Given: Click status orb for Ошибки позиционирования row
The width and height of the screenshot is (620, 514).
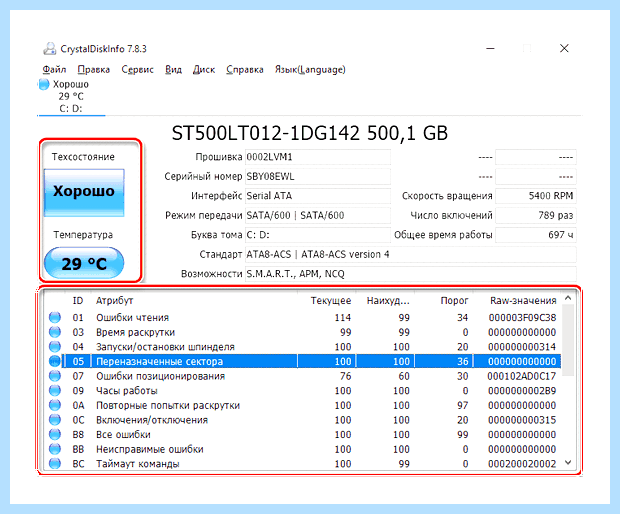Looking at the screenshot, I should coord(55,376).
